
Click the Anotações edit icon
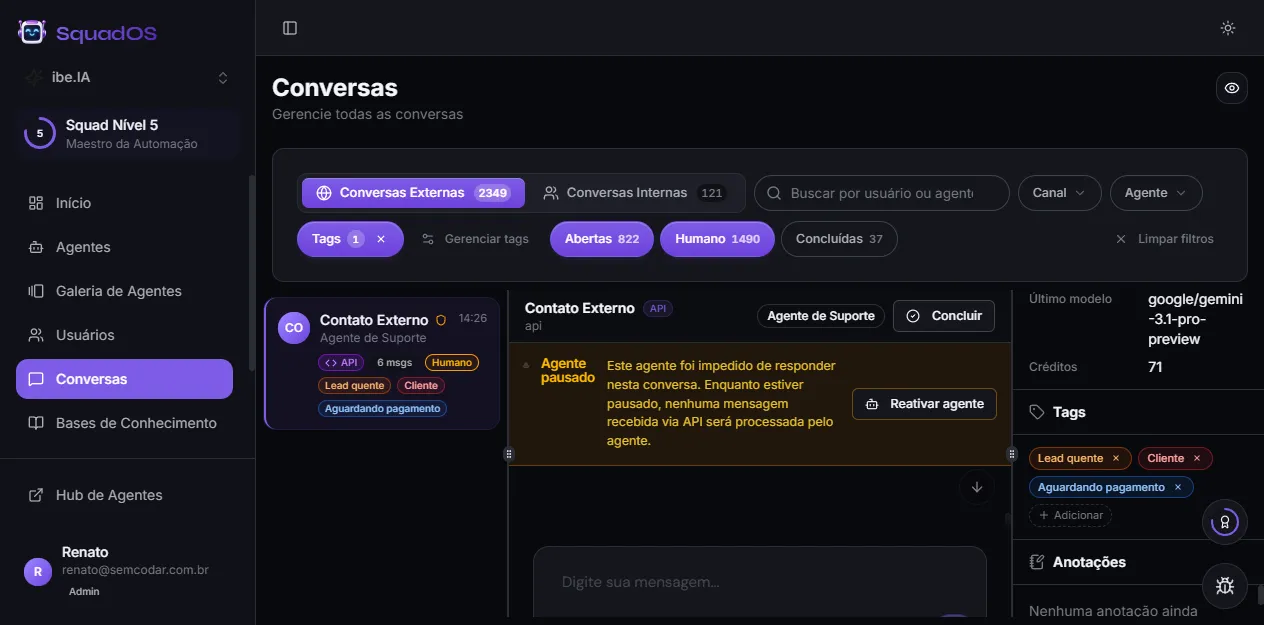(1037, 562)
